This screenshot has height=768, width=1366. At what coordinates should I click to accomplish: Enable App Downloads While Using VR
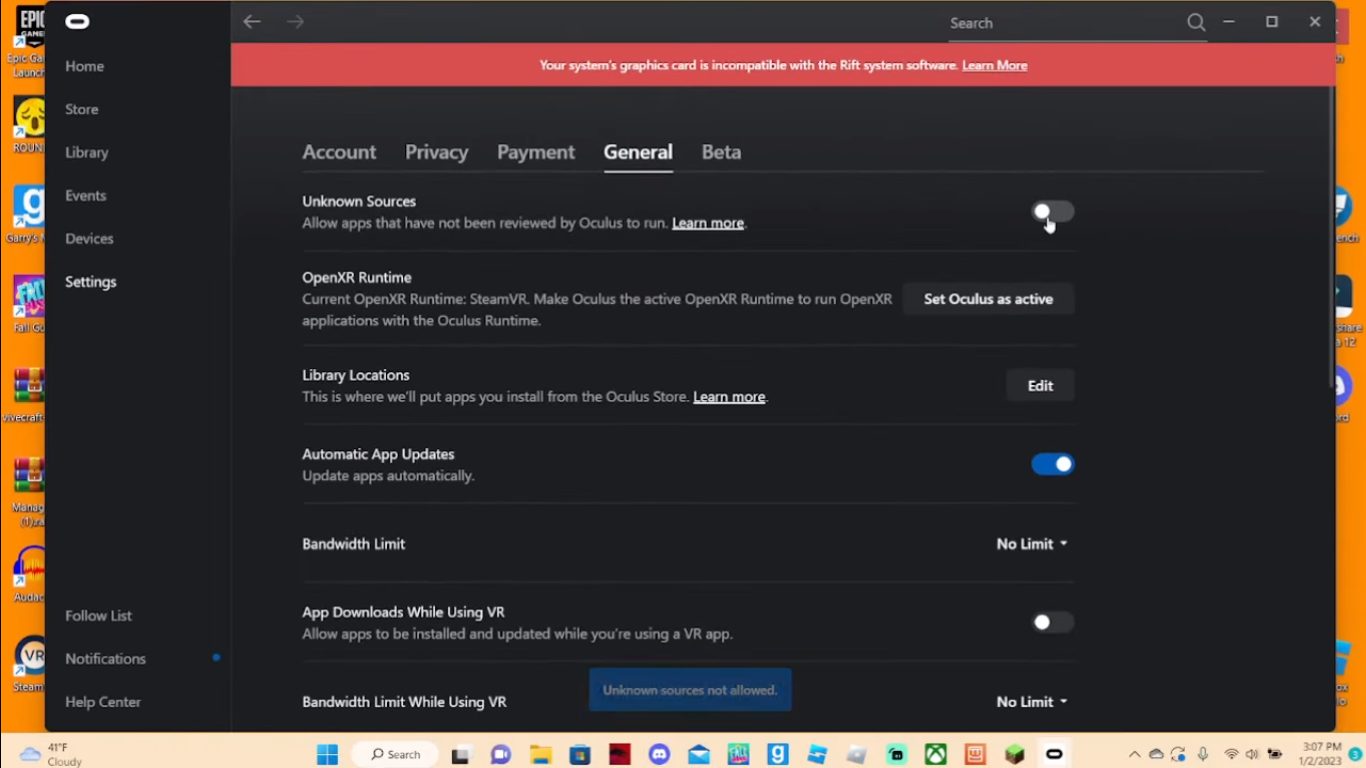point(1052,622)
